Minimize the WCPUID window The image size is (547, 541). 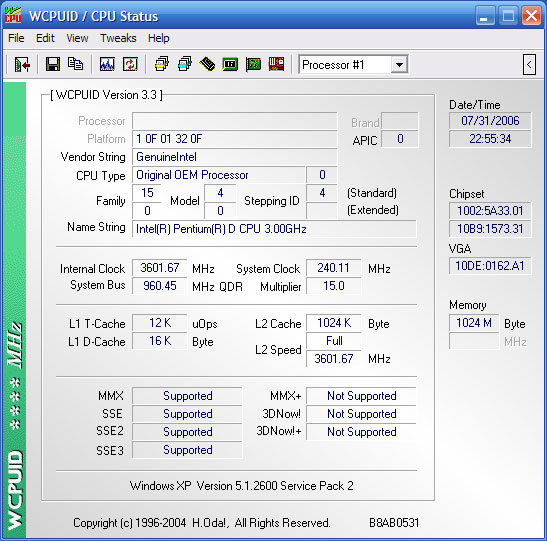pos(485,16)
